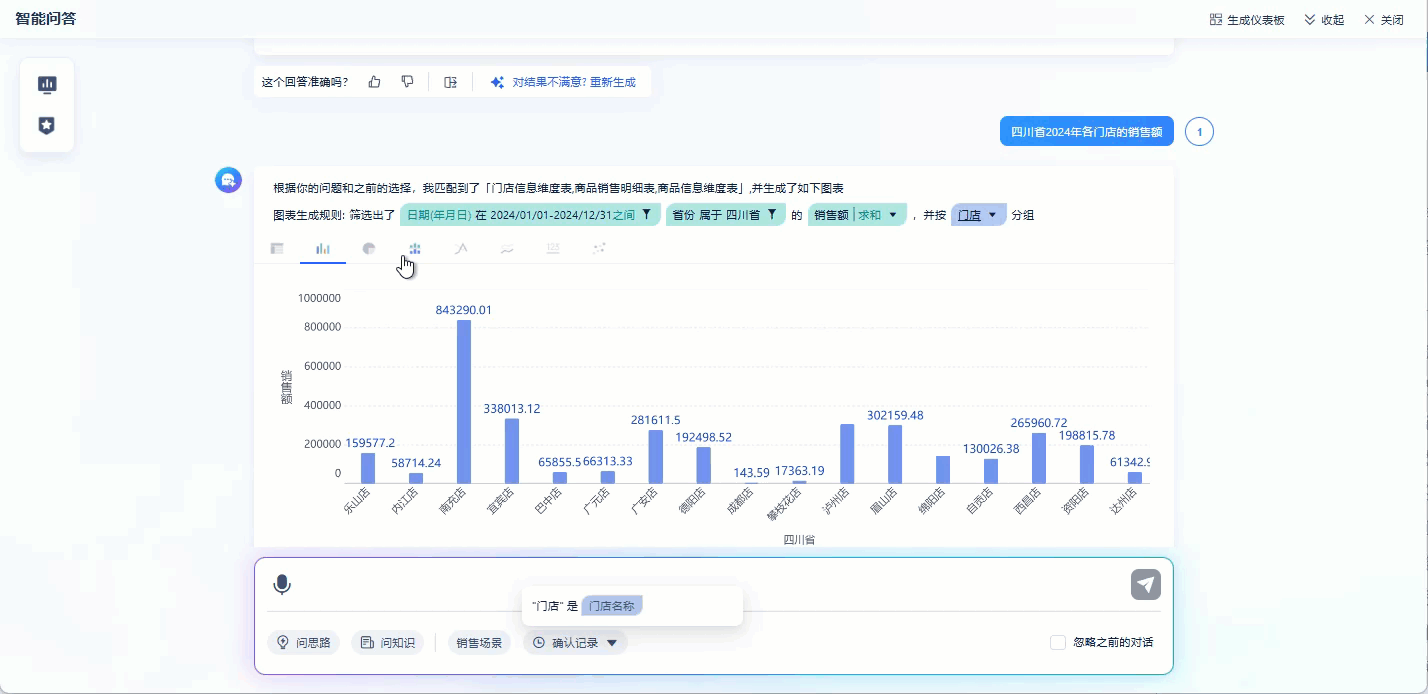
Task: Expand the 确认记录 dropdown
Action: [575, 643]
